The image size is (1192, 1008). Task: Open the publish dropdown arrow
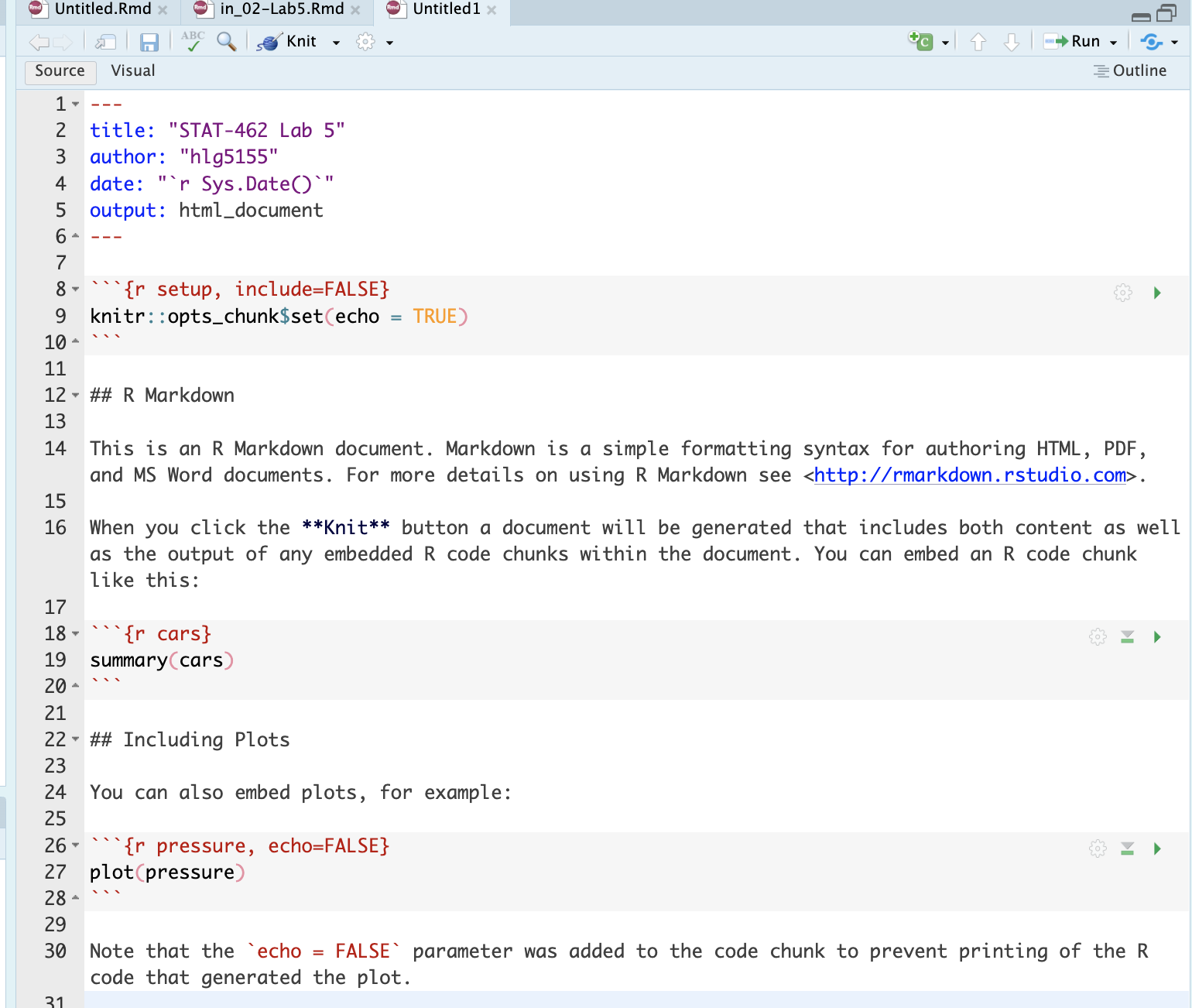click(1174, 43)
